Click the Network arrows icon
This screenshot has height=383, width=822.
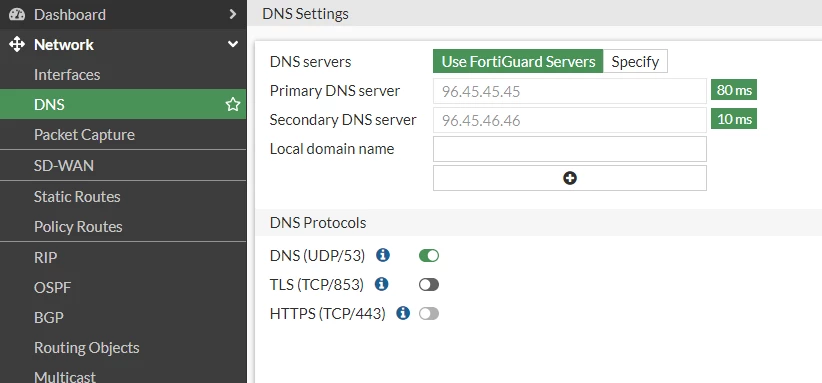tap(17, 45)
